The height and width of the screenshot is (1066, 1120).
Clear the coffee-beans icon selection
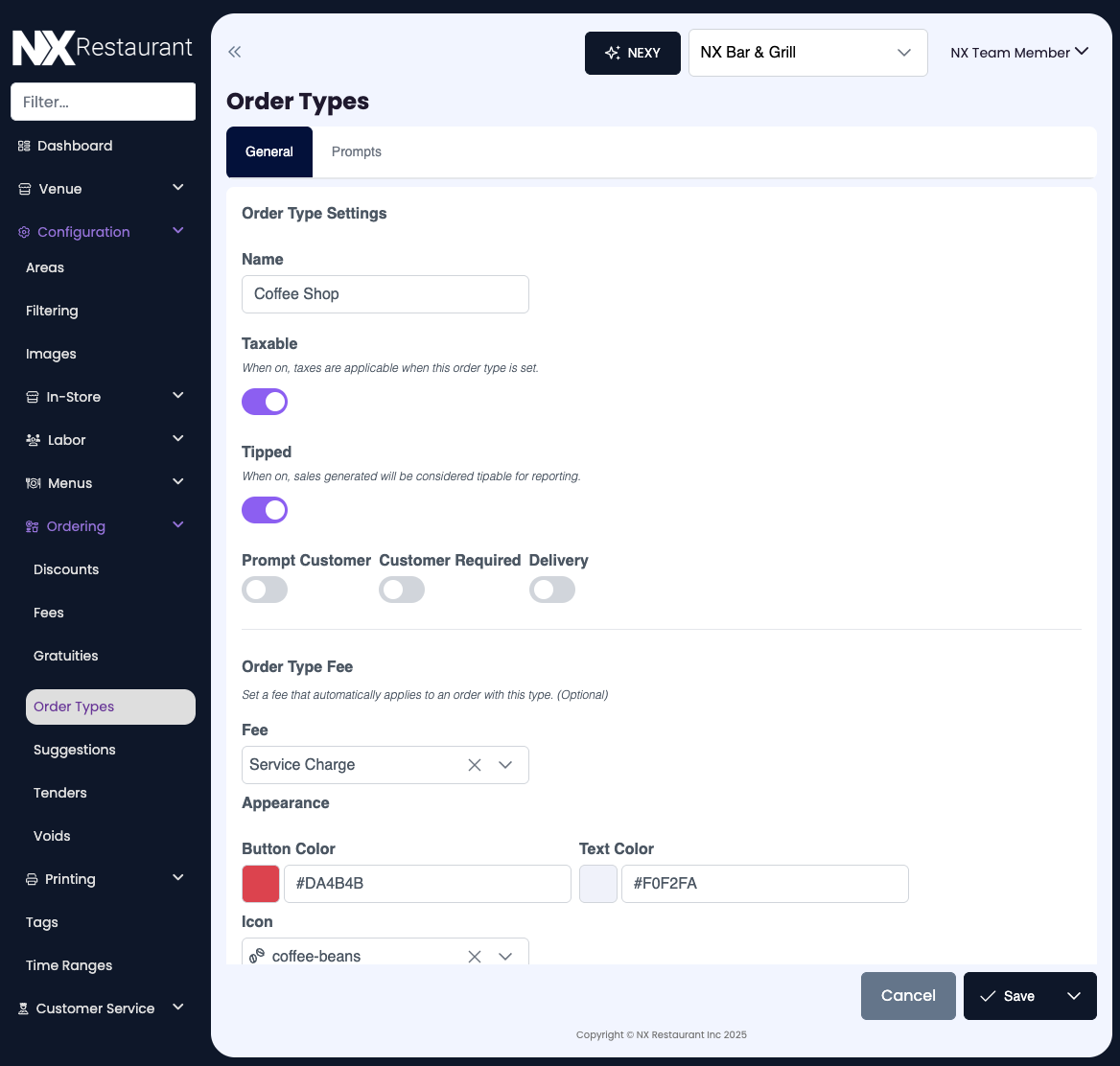pos(475,956)
